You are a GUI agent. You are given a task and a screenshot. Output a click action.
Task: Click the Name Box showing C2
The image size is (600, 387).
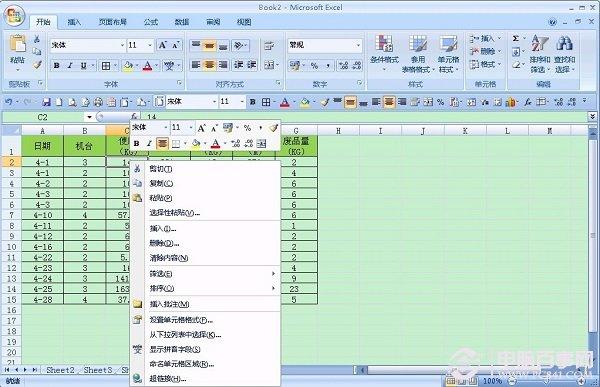[43, 117]
